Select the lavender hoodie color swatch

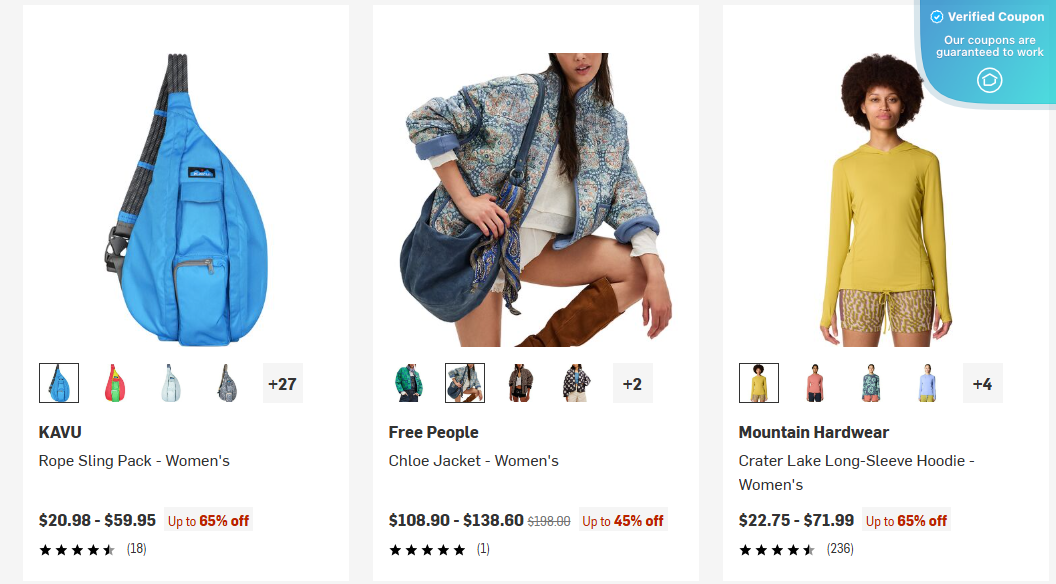pyautogui.click(x=926, y=382)
